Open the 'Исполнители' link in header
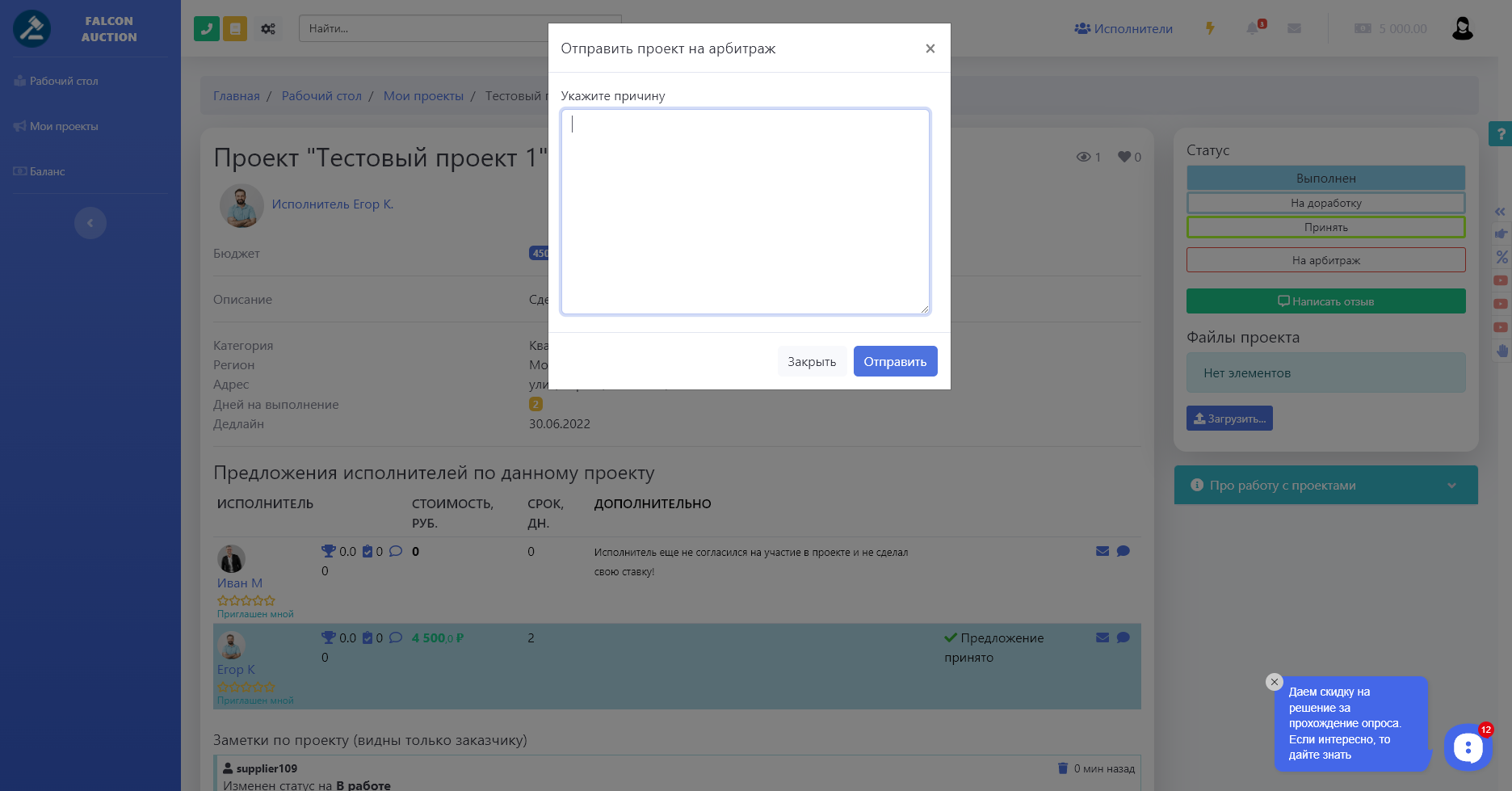Viewport: 1512px width, 791px height. pos(1123,28)
